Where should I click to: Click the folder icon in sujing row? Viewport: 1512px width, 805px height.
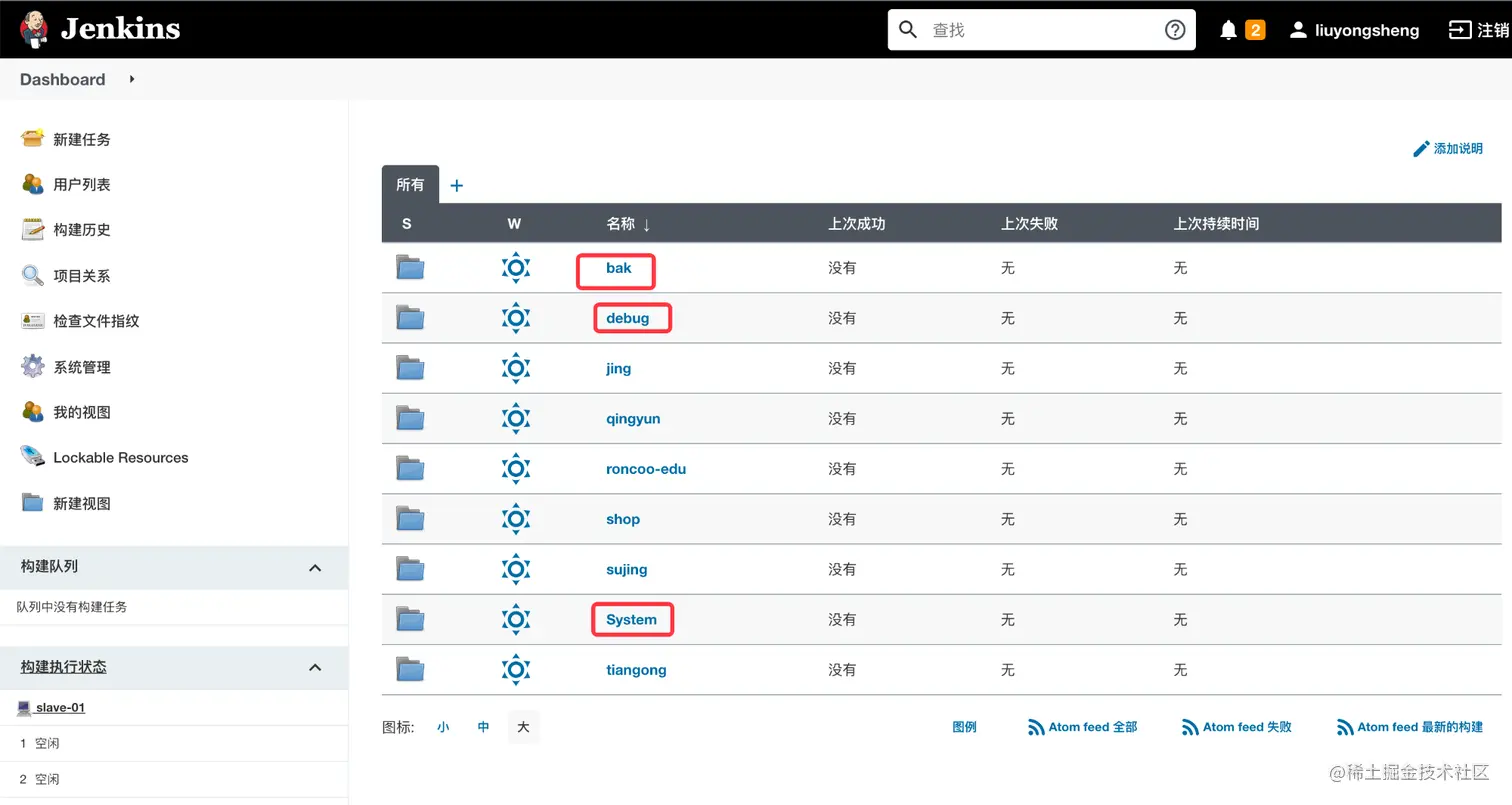click(410, 568)
